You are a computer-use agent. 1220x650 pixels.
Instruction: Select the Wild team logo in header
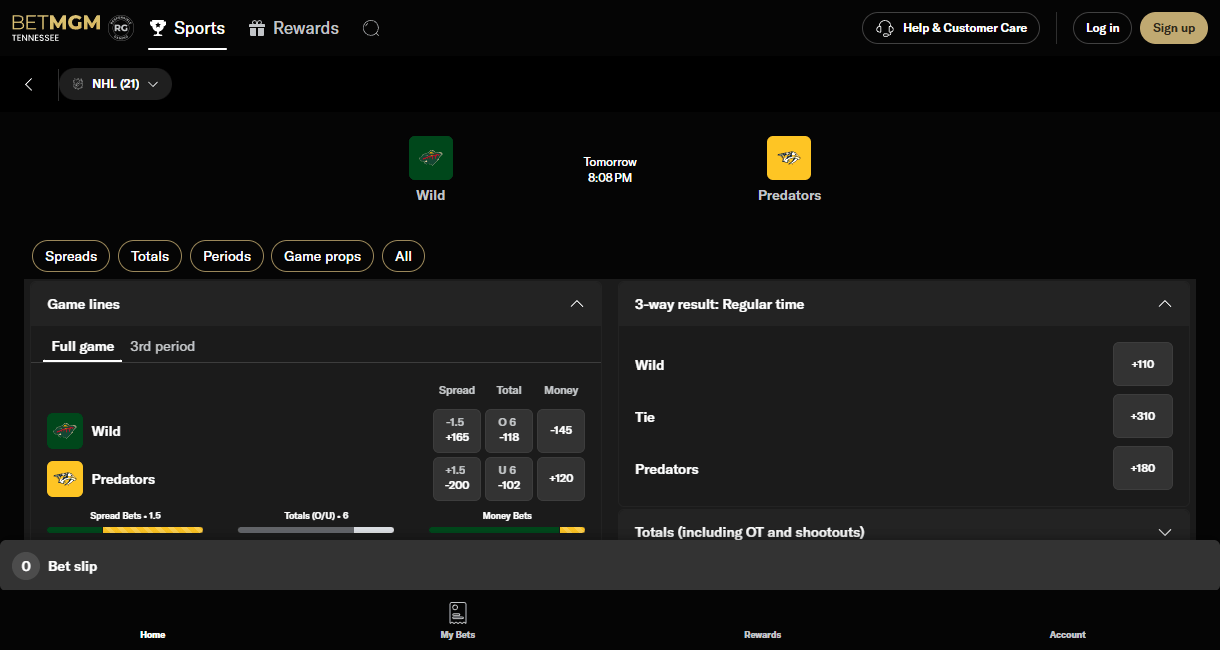coord(431,158)
